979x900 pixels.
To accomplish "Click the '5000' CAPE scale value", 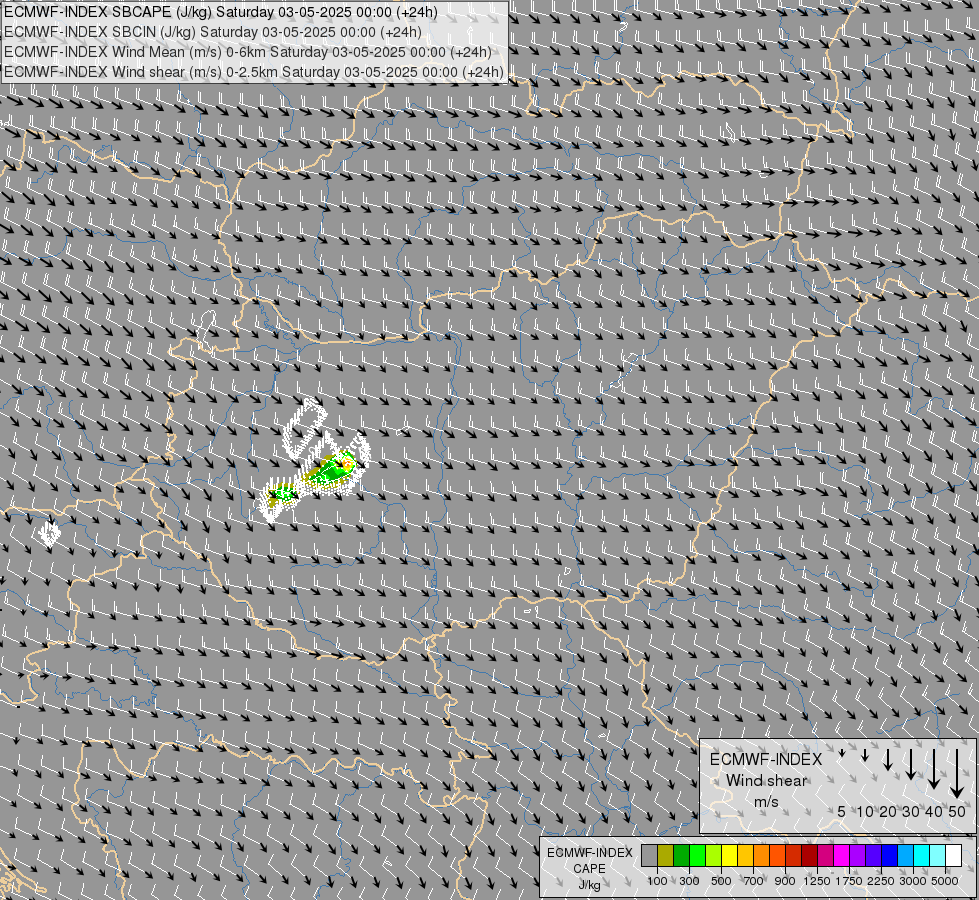I will [945, 881].
